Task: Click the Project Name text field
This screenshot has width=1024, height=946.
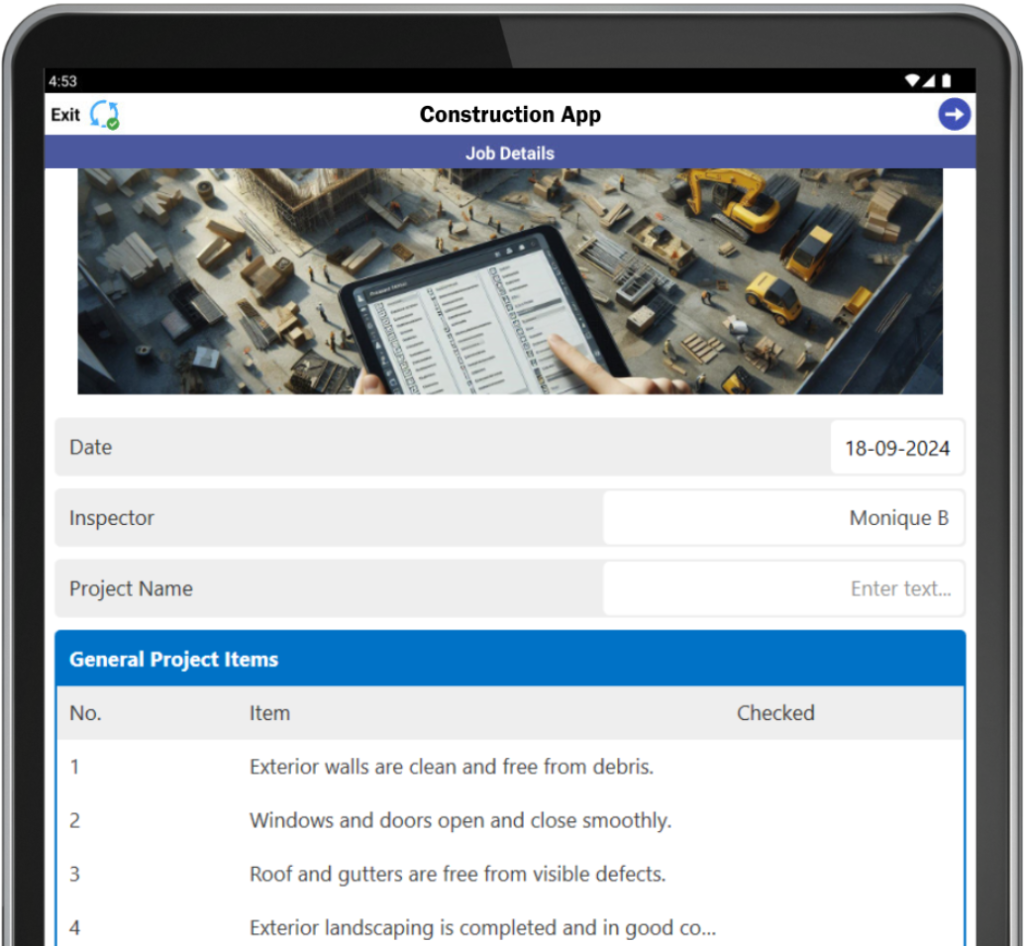Action: click(783, 588)
